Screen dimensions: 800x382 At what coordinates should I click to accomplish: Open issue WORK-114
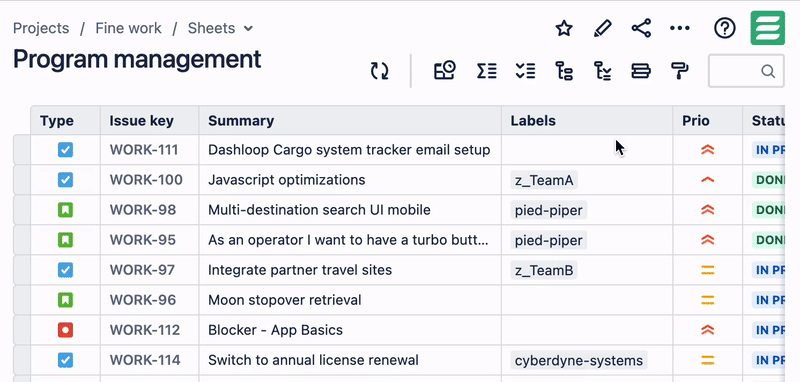[145, 360]
